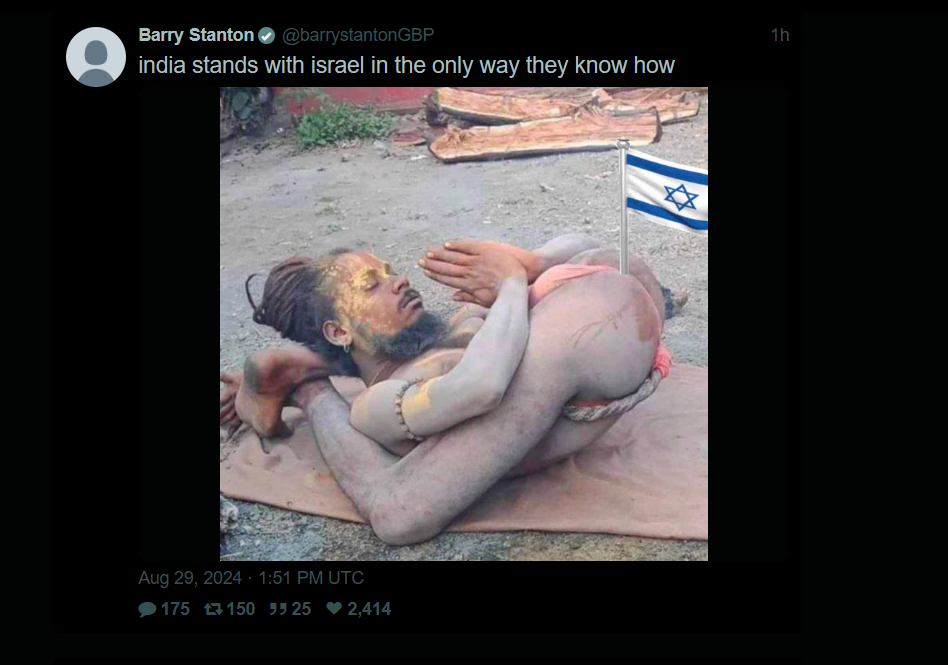The image size is (948, 665).
Task: Click the reply speech bubble icon
Action: [147, 609]
